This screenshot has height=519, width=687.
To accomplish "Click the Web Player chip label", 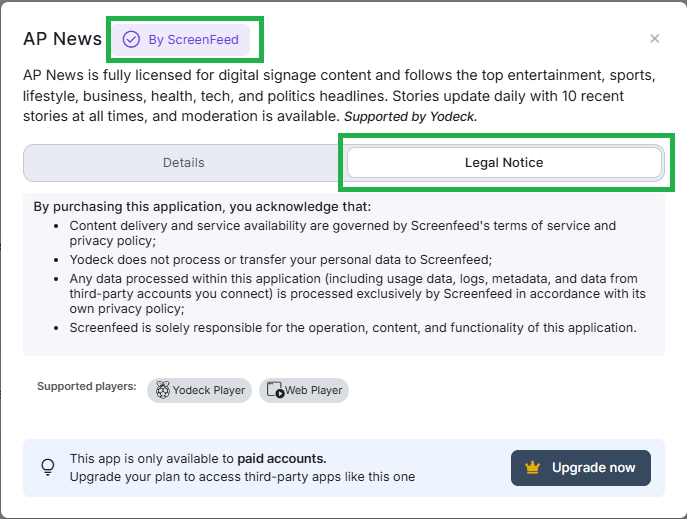I will point(313,390).
